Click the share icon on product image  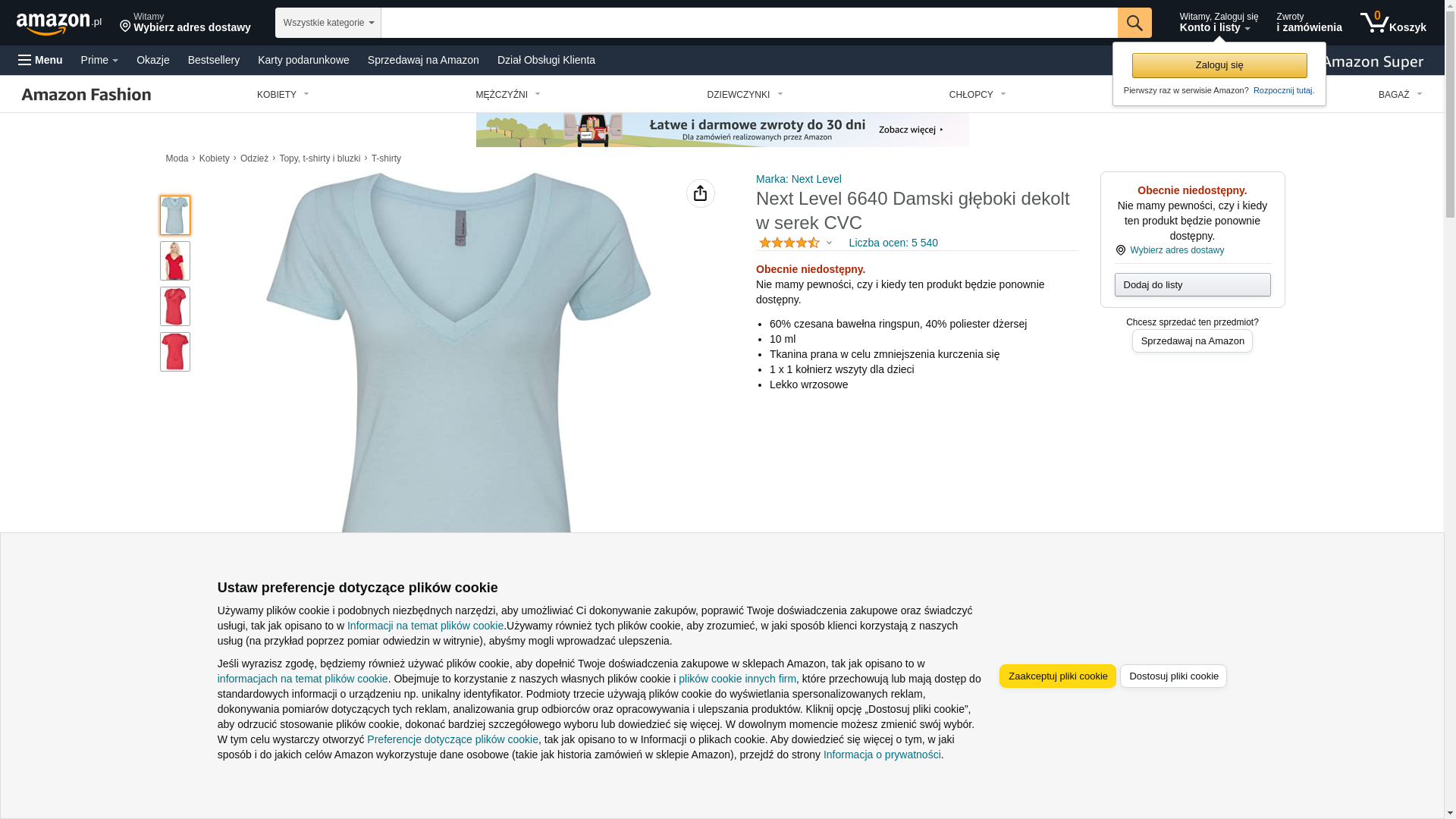(x=700, y=193)
